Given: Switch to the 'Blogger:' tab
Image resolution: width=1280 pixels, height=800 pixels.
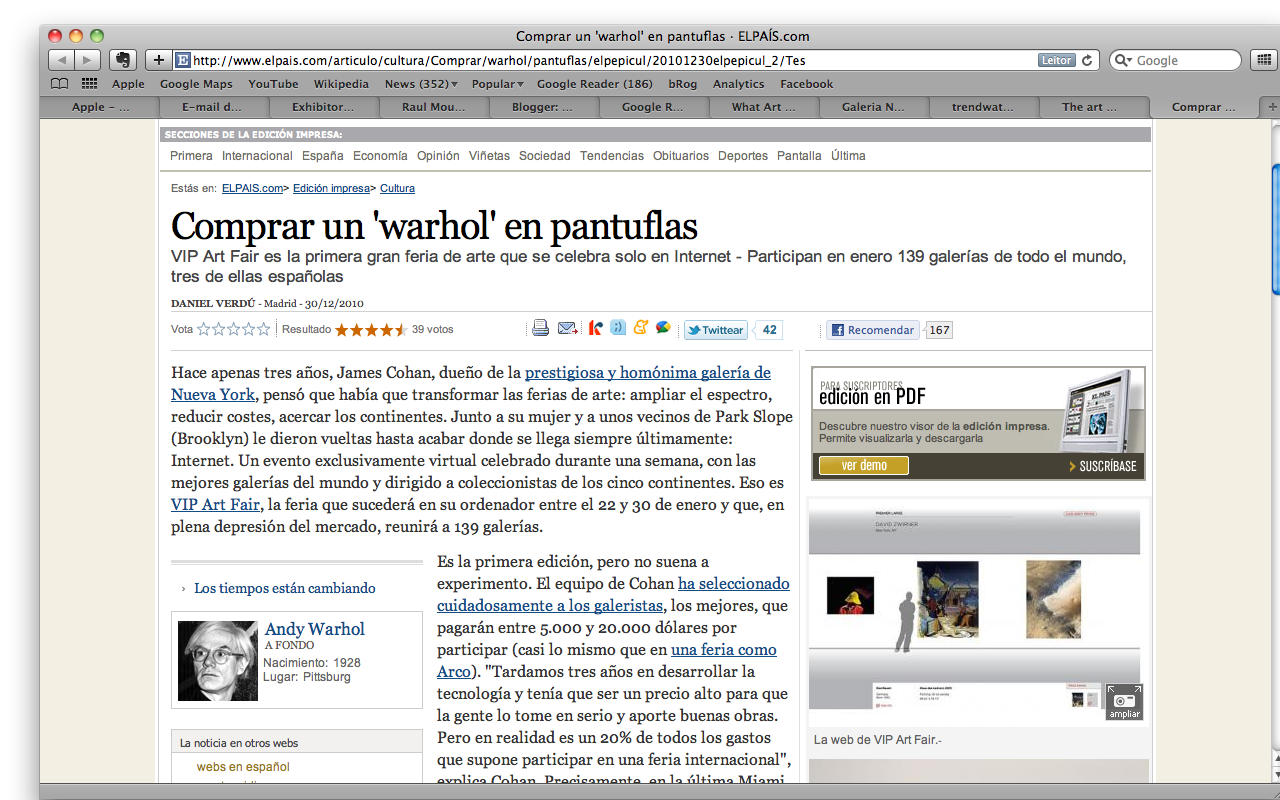Looking at the screenshot, I should (543, 107).
